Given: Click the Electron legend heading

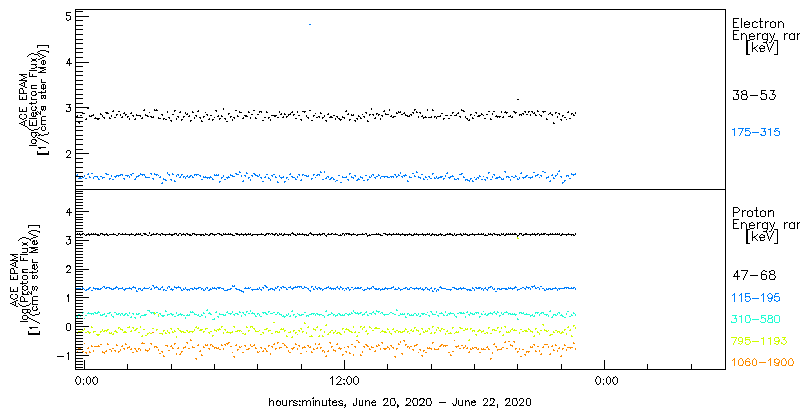Looking at the screenshot, I should 758,23.
